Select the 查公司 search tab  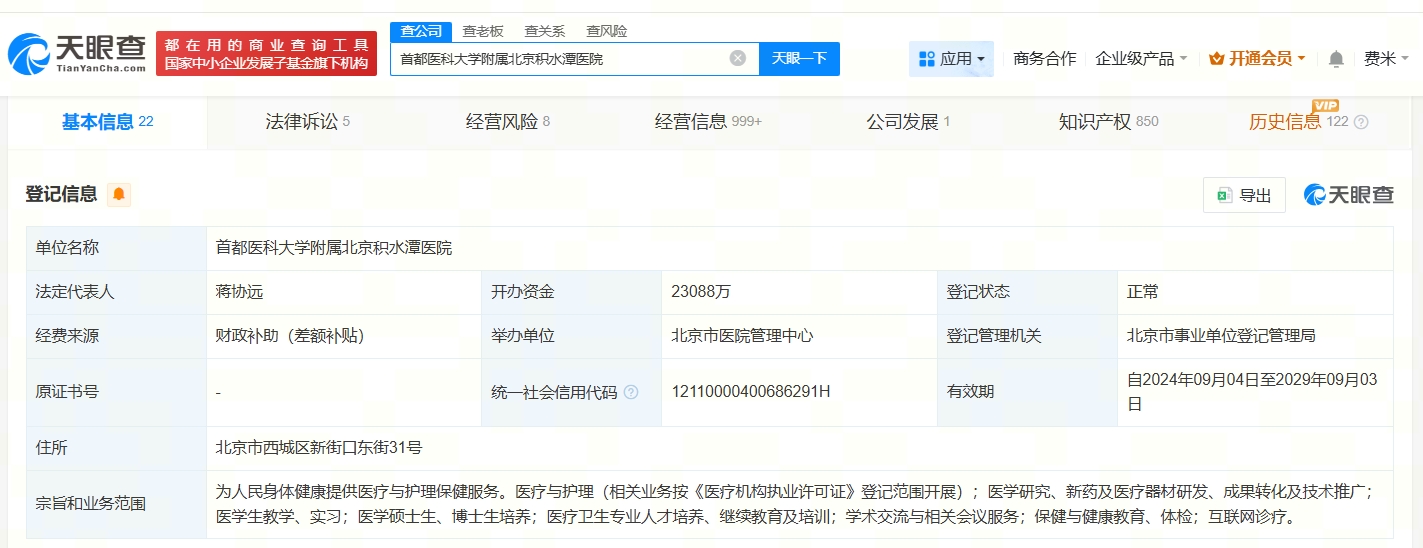pos(421,31)
